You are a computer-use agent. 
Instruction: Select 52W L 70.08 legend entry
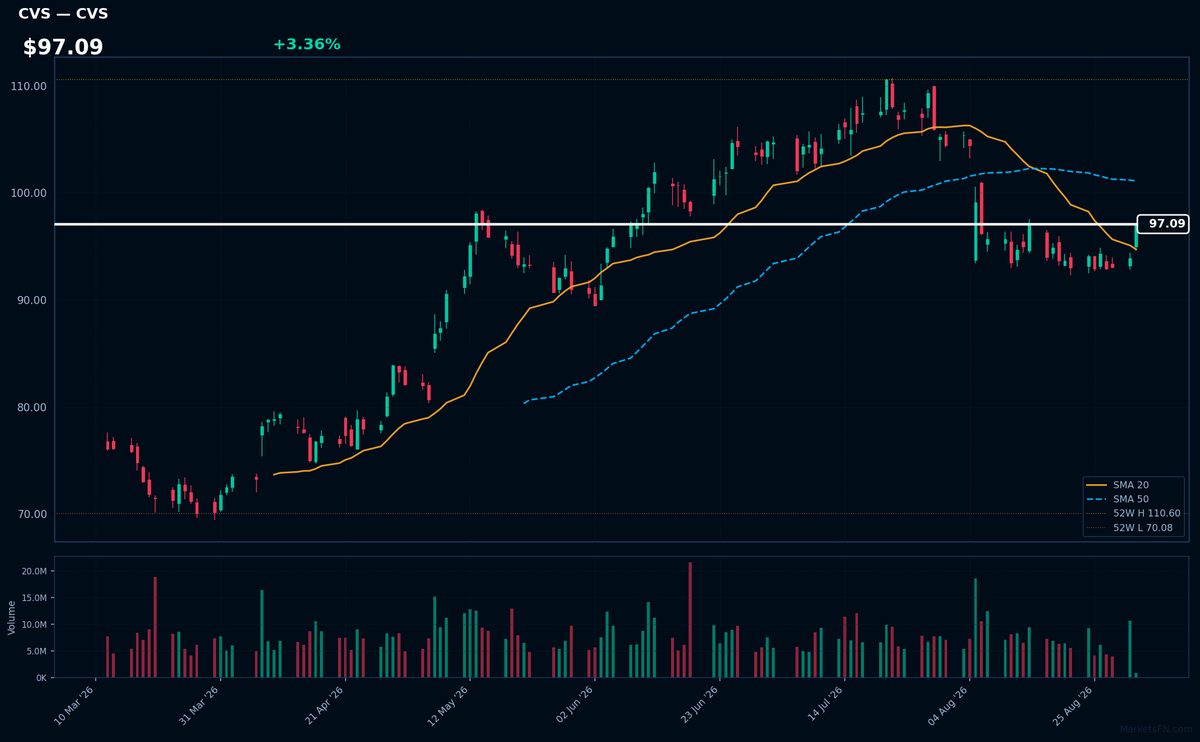tap(1132, 527)
